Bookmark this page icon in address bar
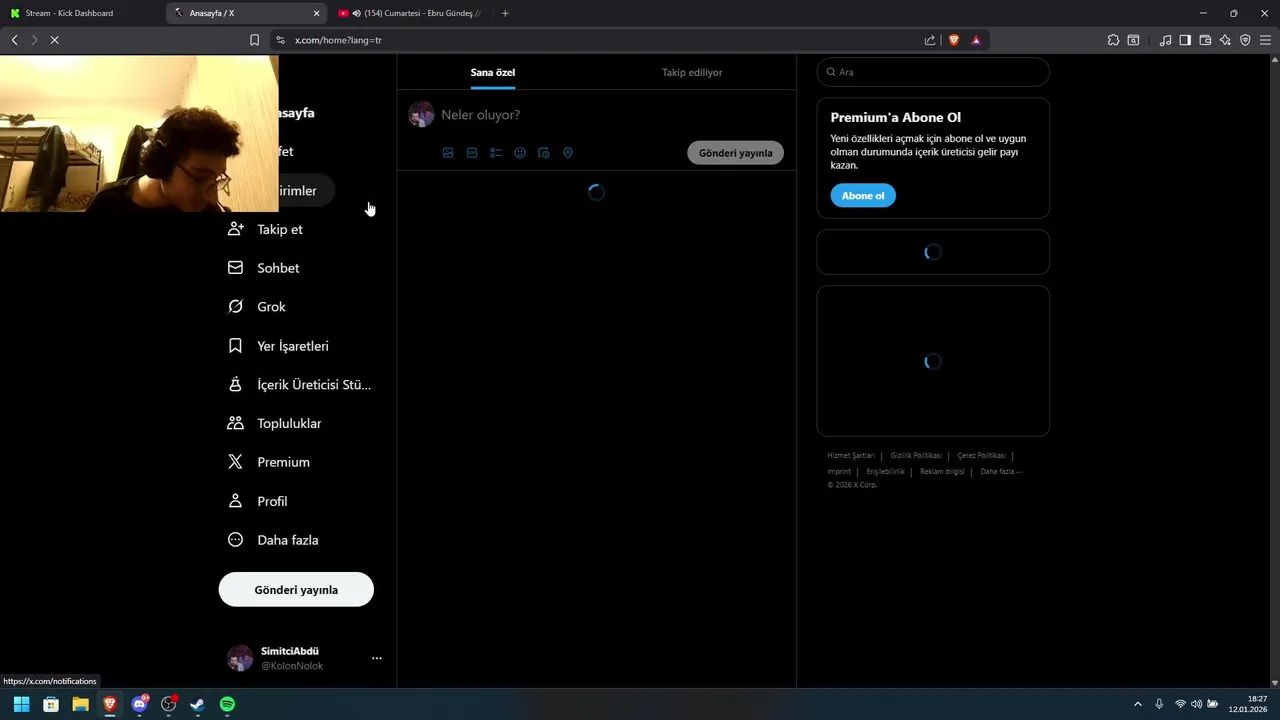 (x=254, y=40)
